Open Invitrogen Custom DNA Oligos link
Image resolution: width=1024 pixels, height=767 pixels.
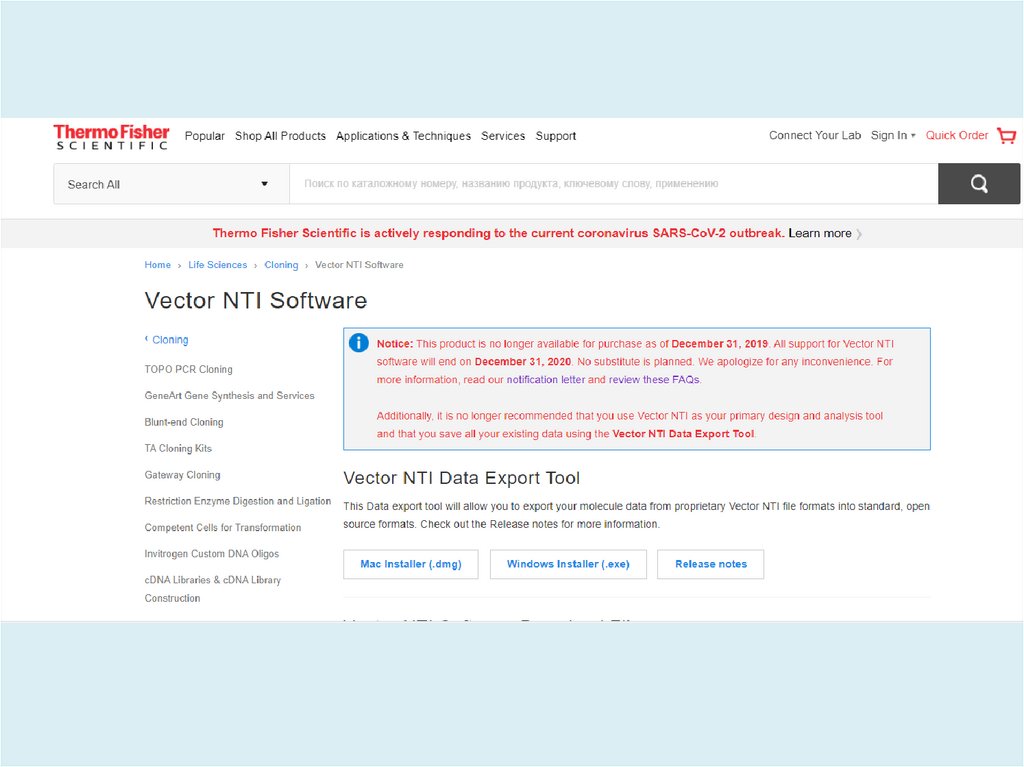point(212,553)
